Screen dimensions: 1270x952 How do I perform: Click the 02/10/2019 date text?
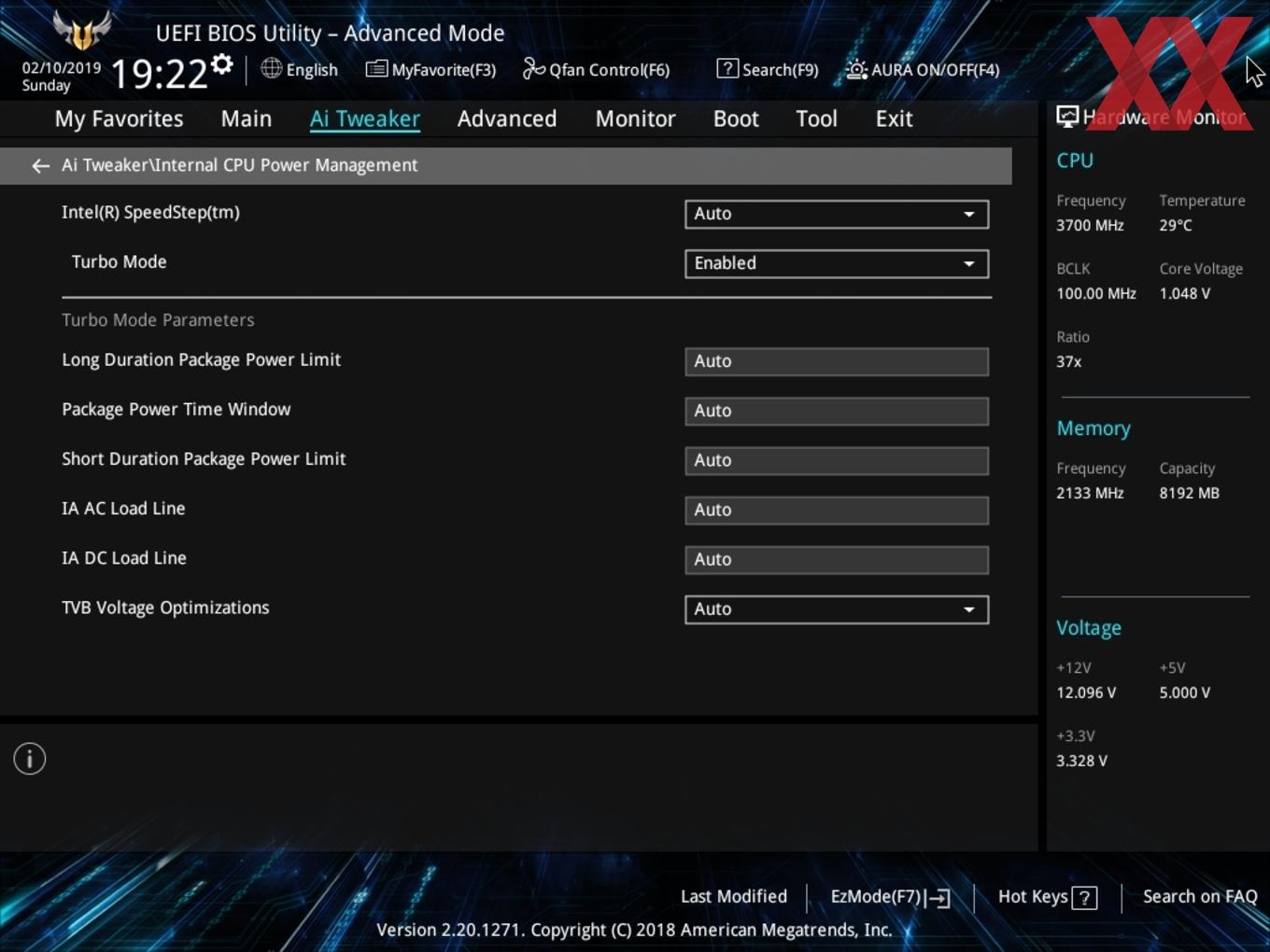[x=62, y=68]
